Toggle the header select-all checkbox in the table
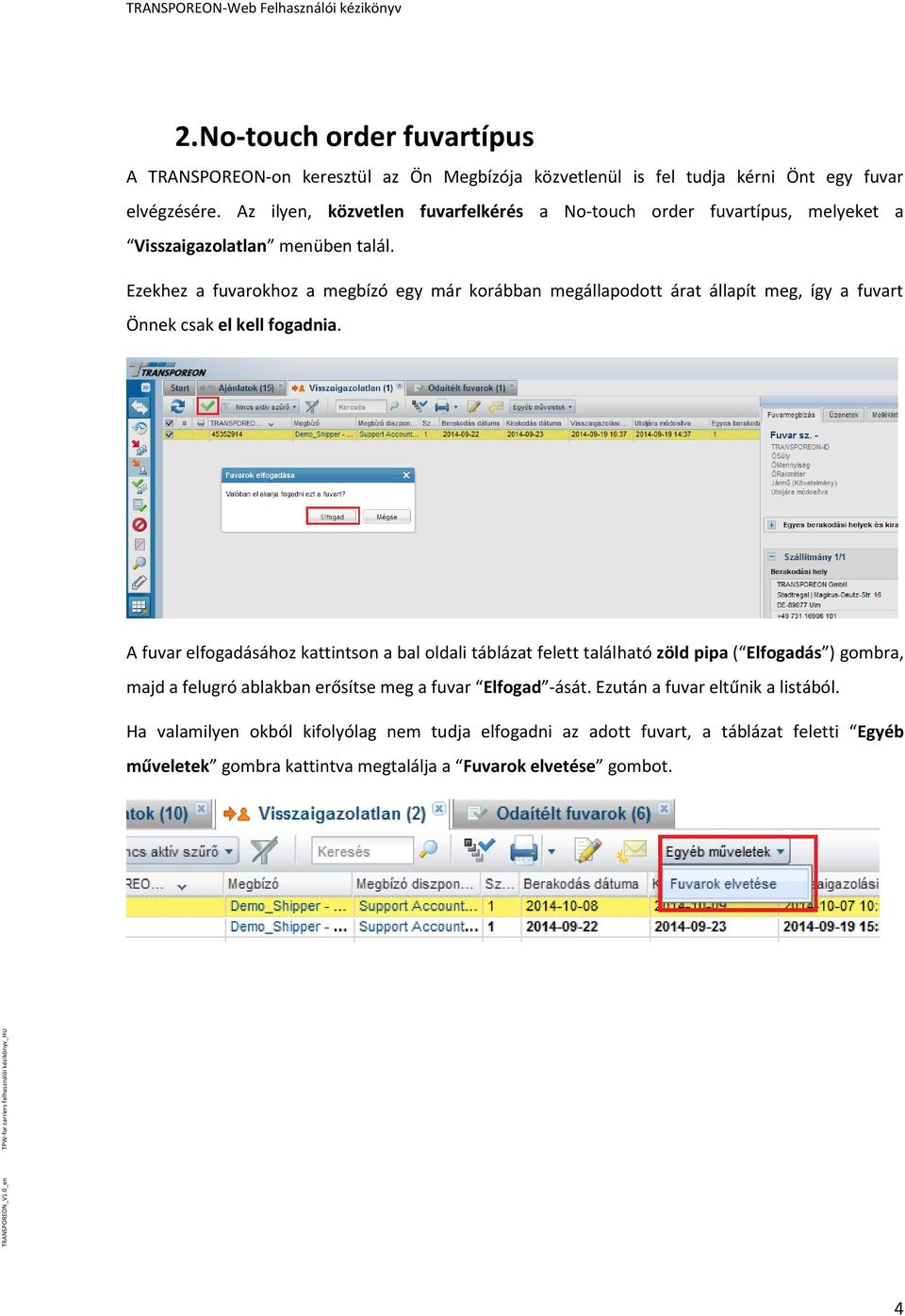Image resolution: width=905 pixels, height=1316 pixels. coord(170,423)
